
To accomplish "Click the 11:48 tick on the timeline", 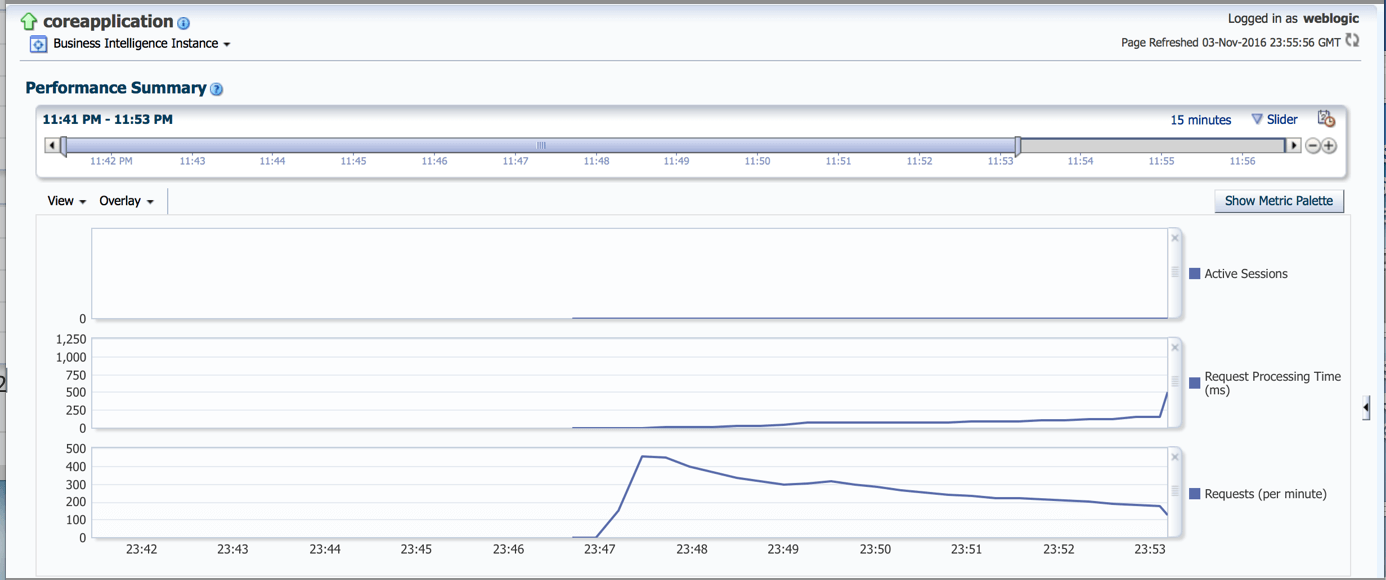I will point(596,161).
